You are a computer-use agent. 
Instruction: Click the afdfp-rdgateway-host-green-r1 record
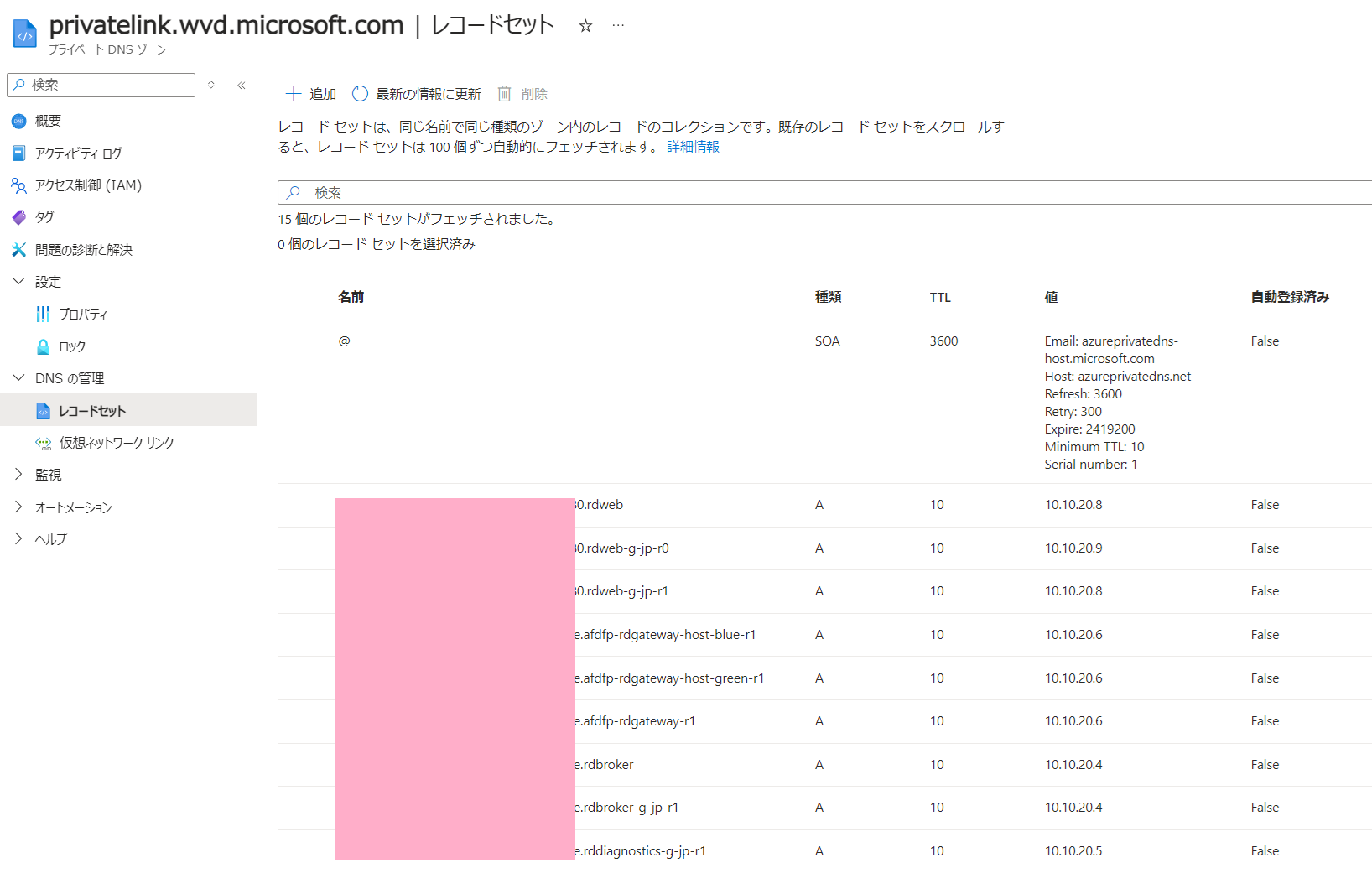[669, 678]
